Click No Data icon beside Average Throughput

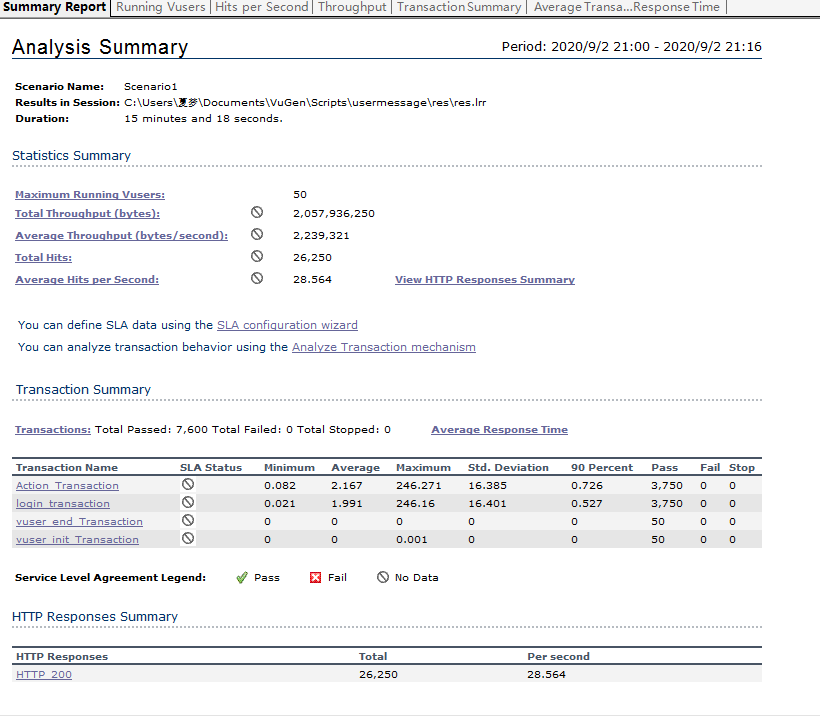pyautogui.click(x=257, y=234)
